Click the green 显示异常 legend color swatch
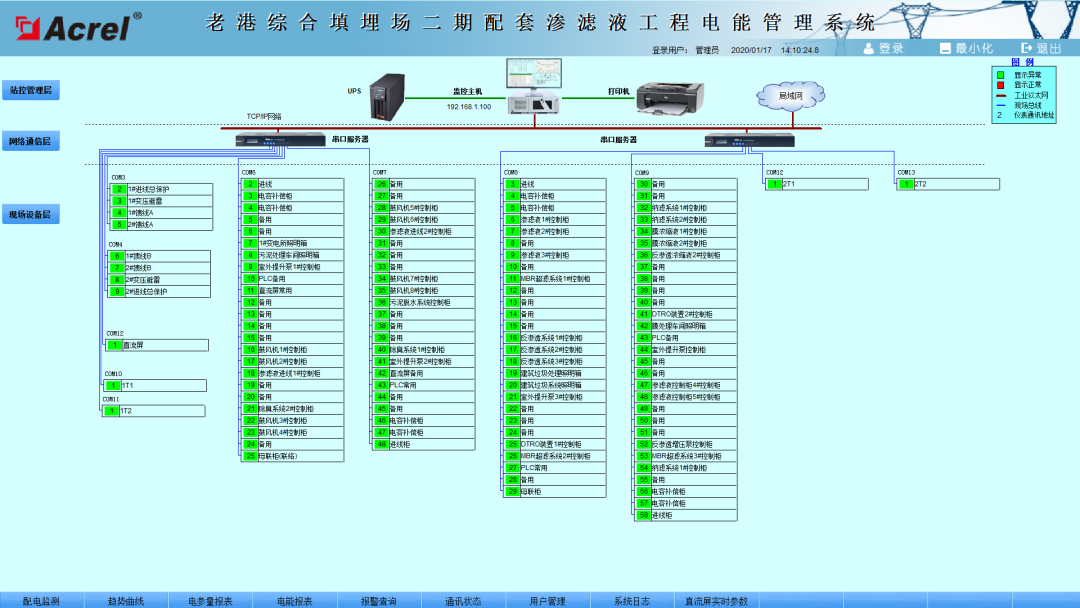Image resolution: width=1080 pixels, height=608 pixels. pyautogui.click(x=1000, y=73)
